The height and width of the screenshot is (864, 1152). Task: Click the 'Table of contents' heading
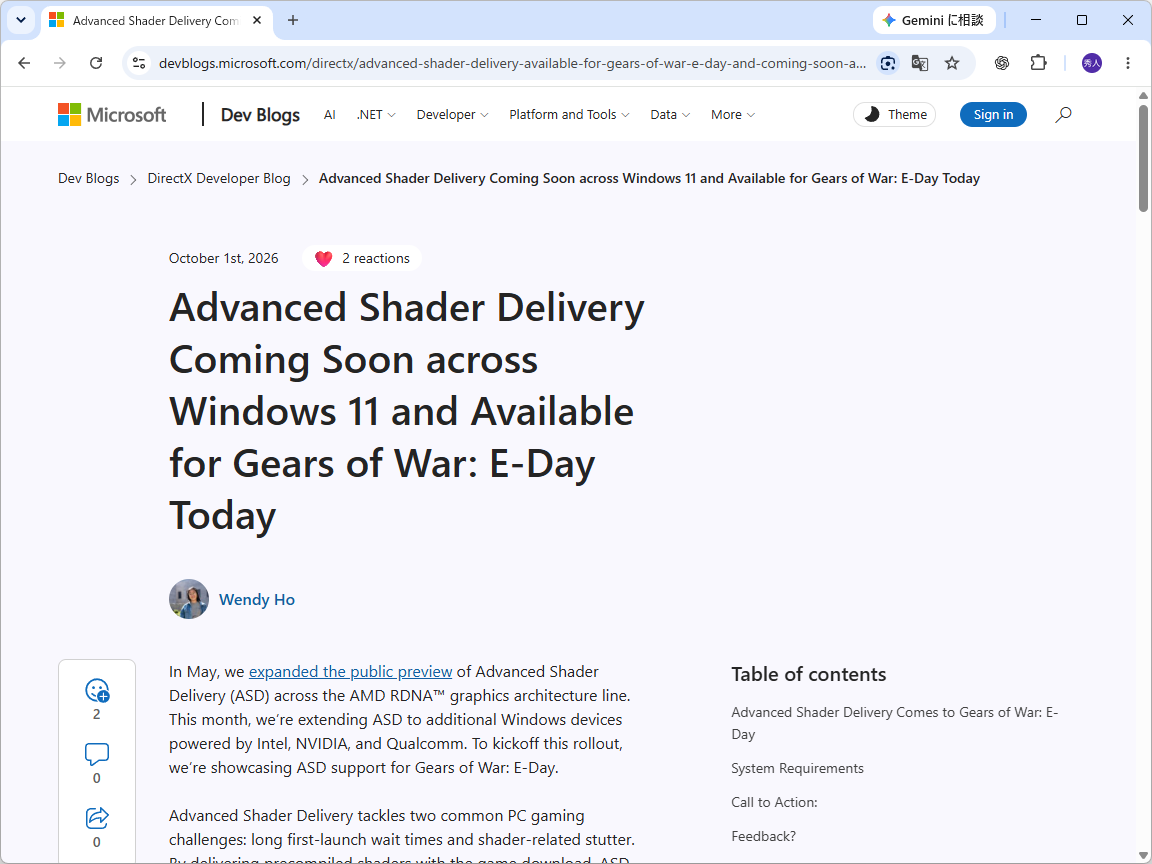click(808, 674)
